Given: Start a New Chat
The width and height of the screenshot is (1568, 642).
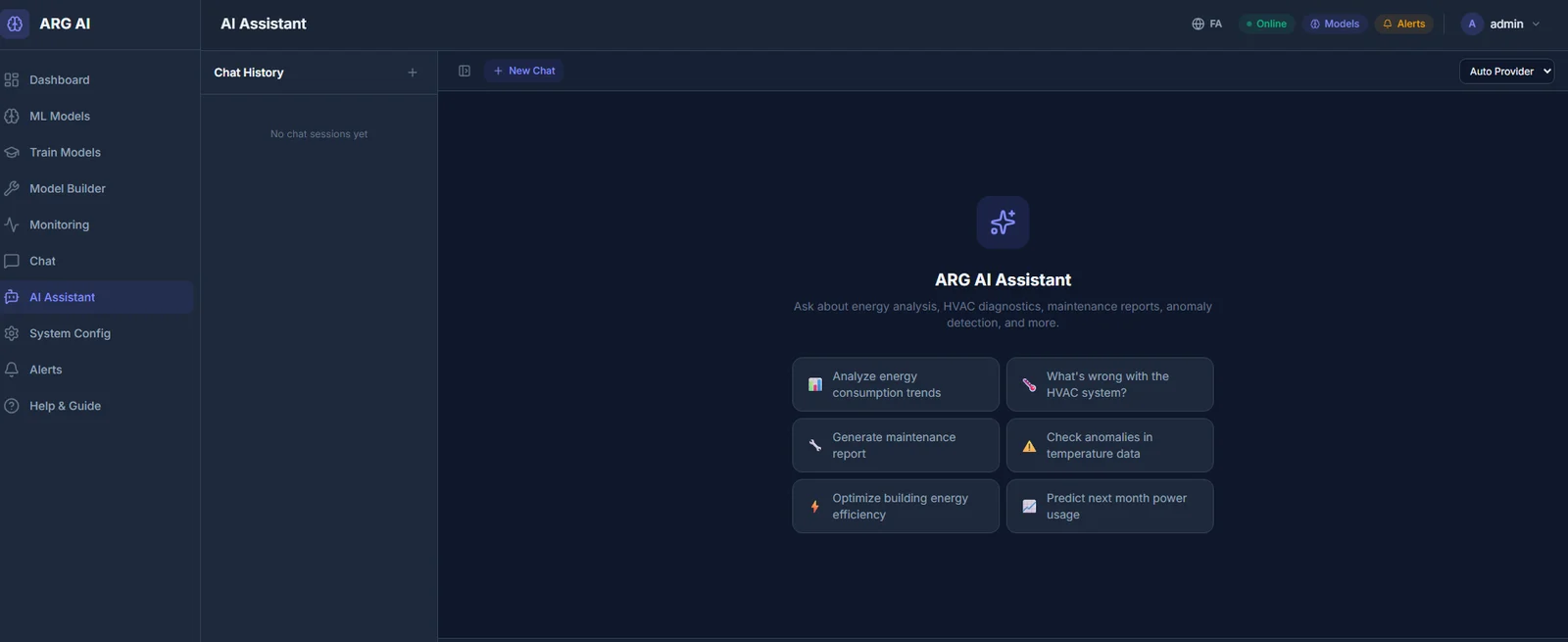Looking at the screenshot, I should pyautogui.click(x=523, y=71).
